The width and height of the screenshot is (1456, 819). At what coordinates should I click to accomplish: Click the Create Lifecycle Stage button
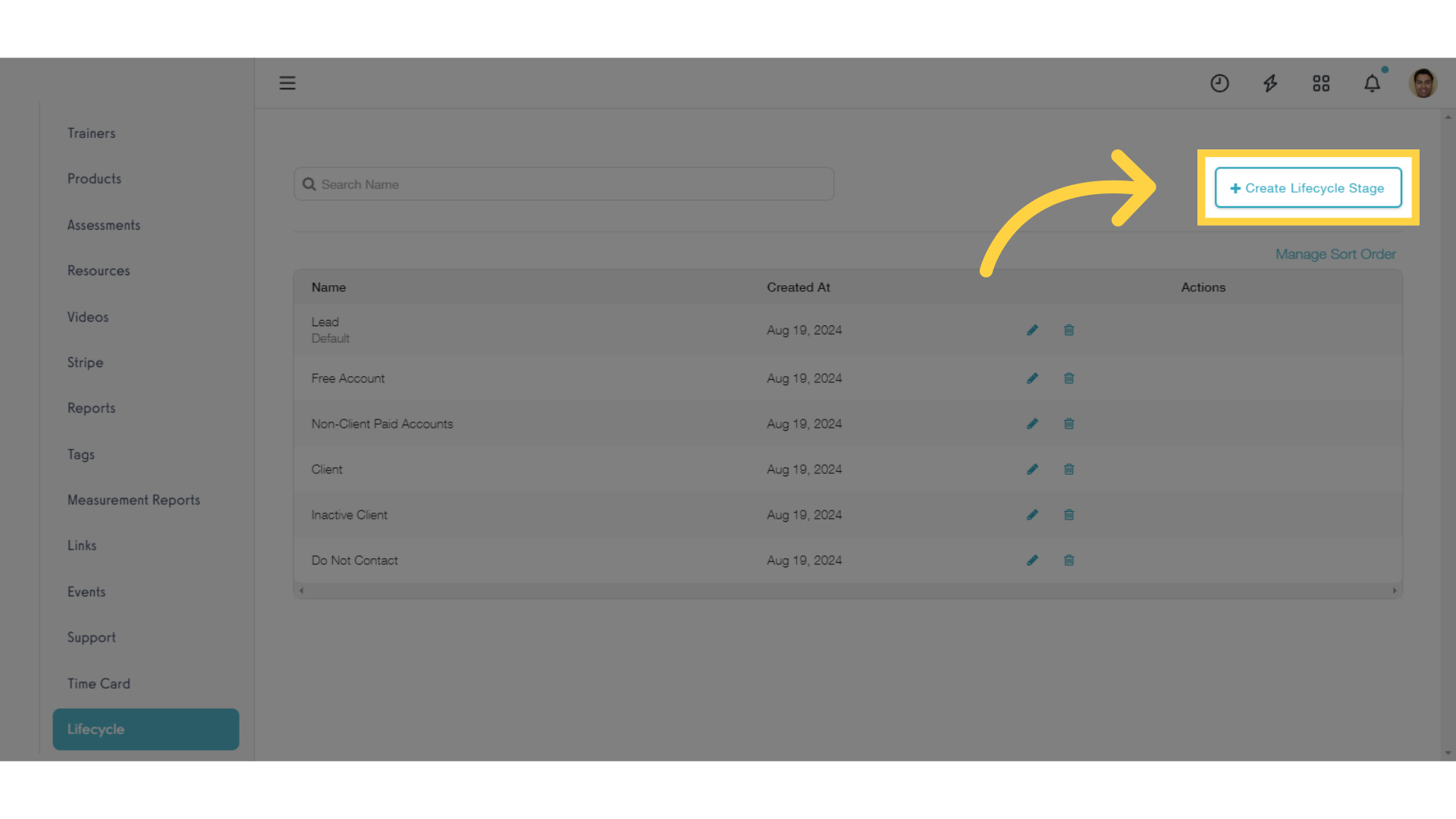click(1308, 188)
